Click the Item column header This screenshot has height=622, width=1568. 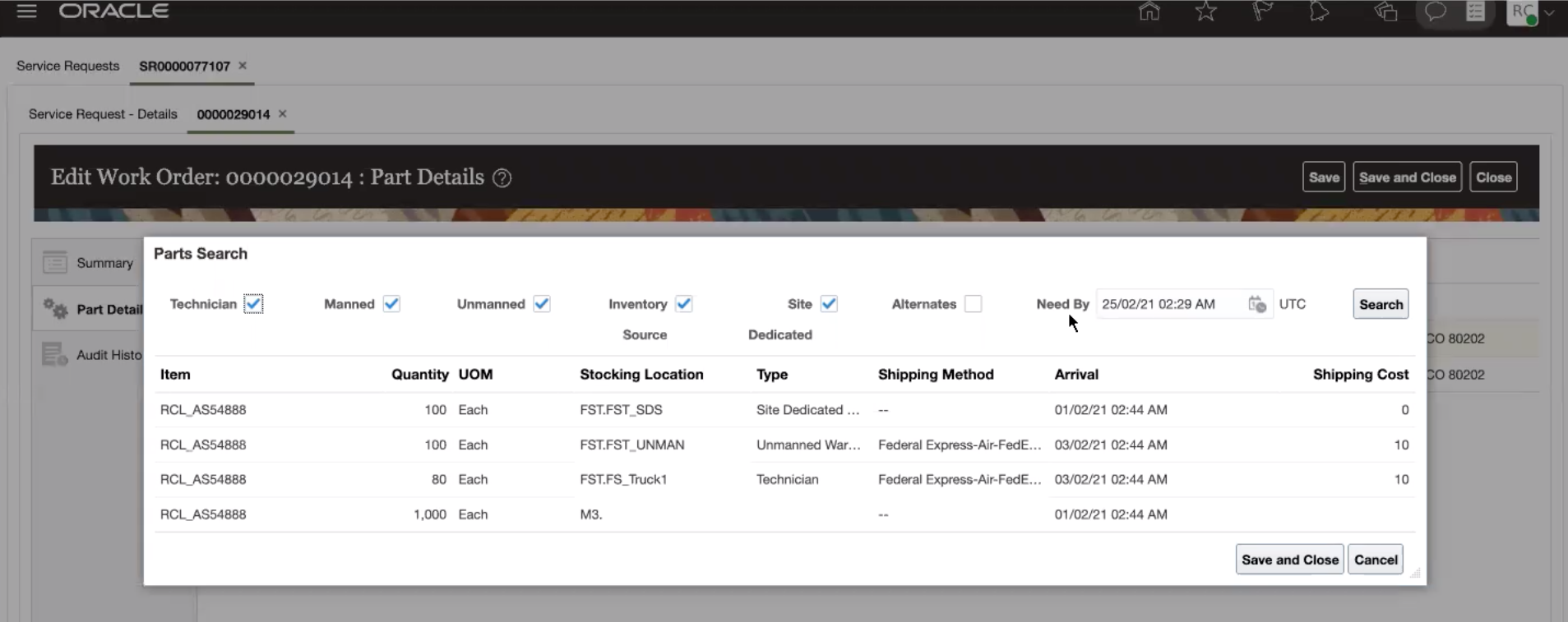175,375
